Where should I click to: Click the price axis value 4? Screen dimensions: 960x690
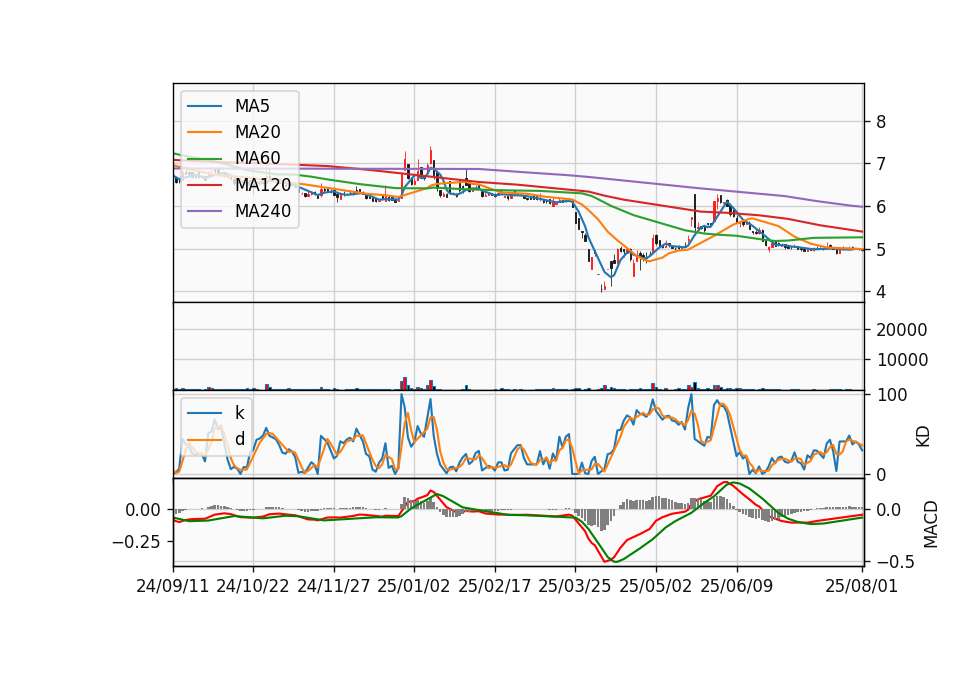point(881,292)
